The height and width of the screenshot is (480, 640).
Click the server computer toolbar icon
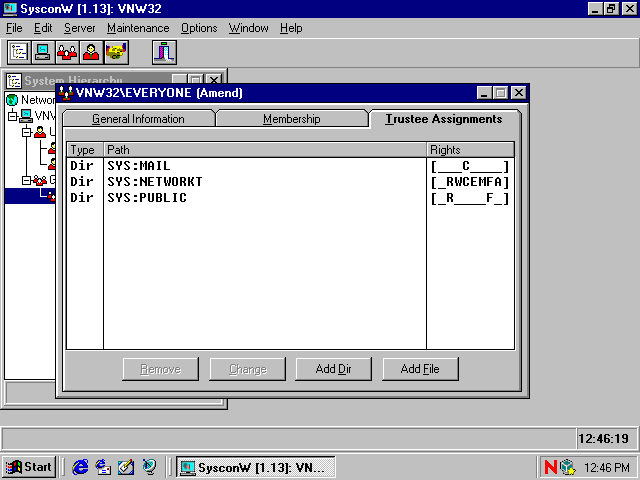click(43, 52)
